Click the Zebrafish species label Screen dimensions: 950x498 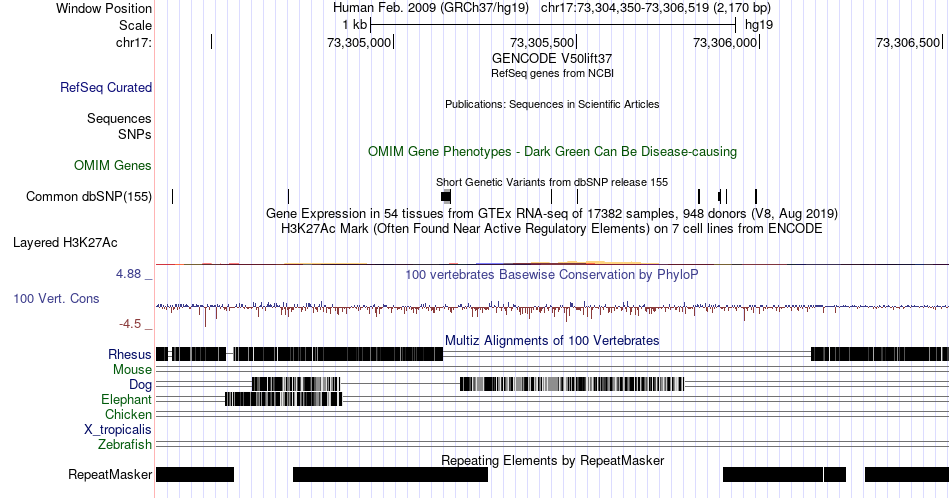point(125,445)
